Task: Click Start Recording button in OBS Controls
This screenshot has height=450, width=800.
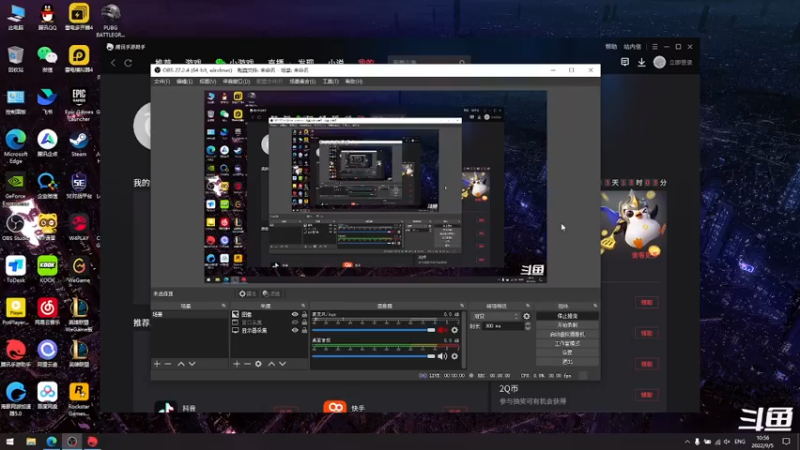Action: 567,325
